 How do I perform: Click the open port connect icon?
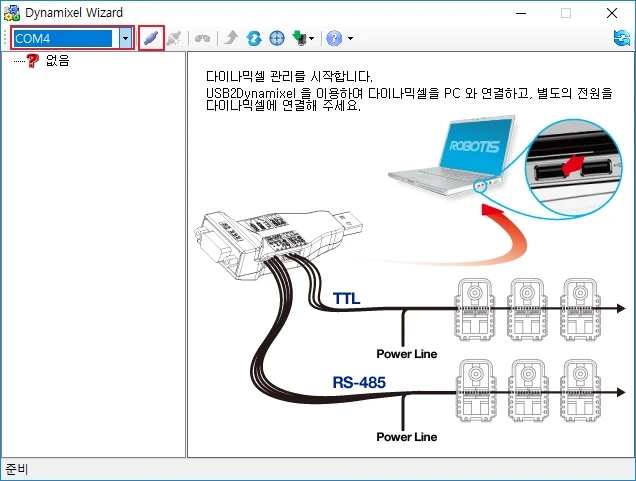coord(151,38)
